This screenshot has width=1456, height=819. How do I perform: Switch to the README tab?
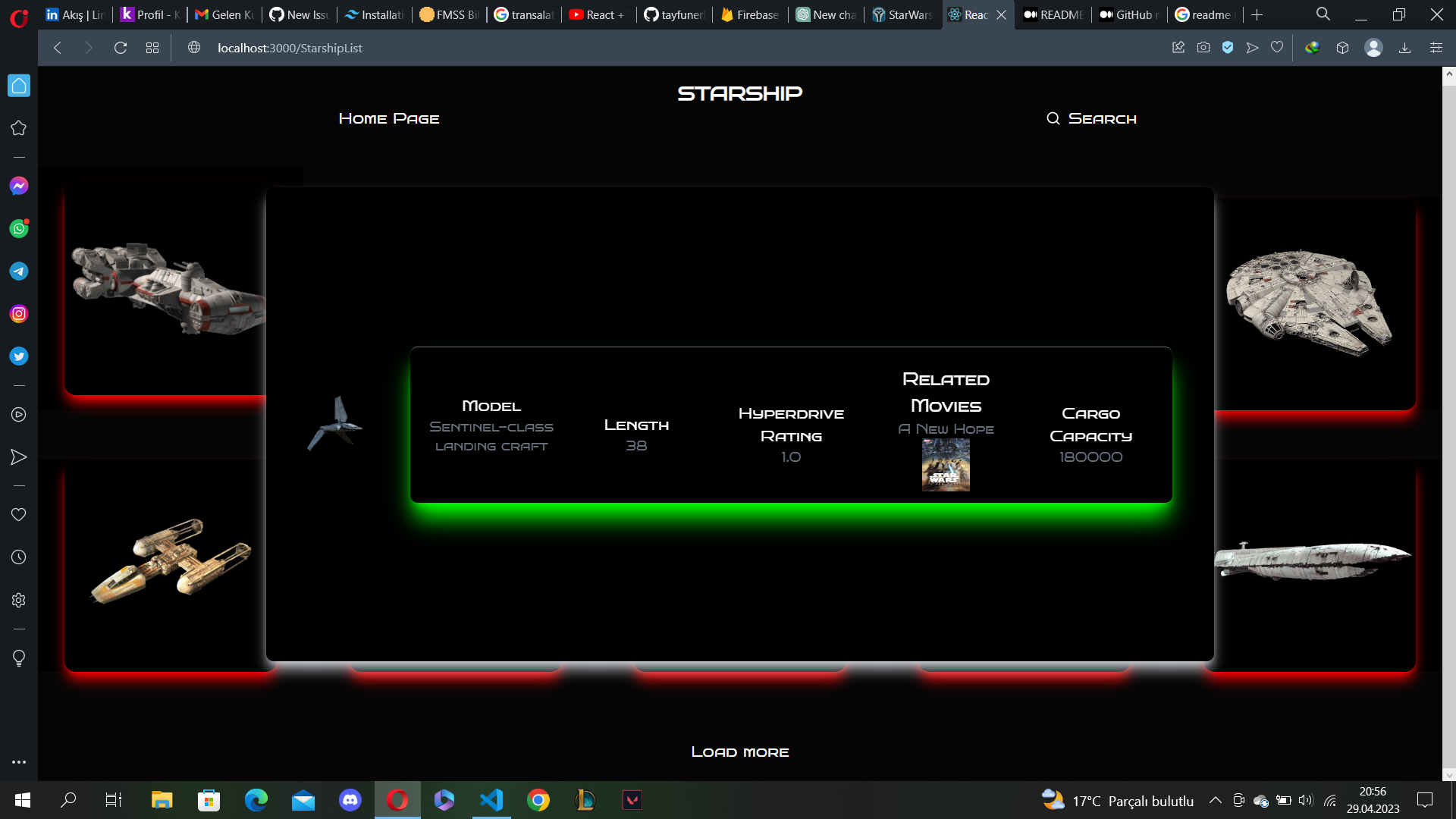[1053, 14]
